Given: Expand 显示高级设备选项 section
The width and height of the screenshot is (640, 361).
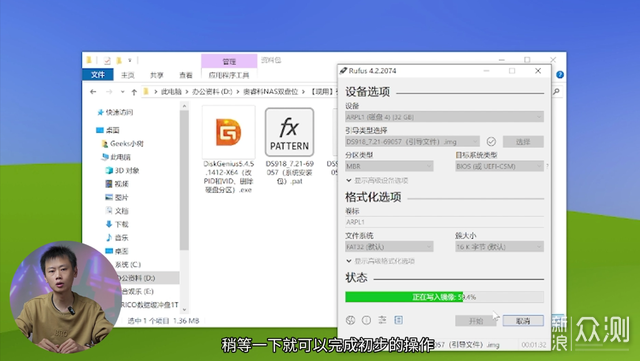Looking at the screenshot, I should 377,180.
